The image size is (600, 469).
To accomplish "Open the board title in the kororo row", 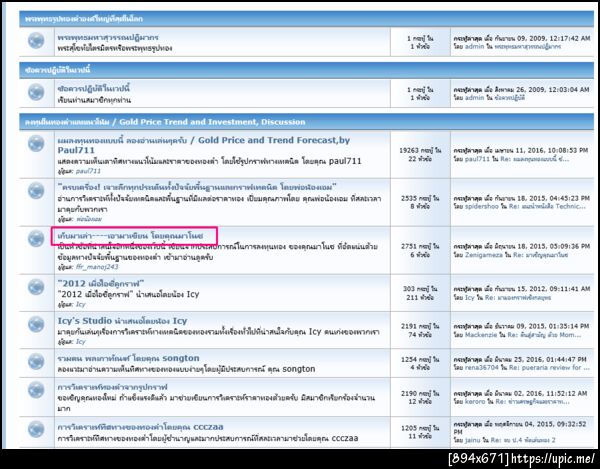I will point(112,387).
